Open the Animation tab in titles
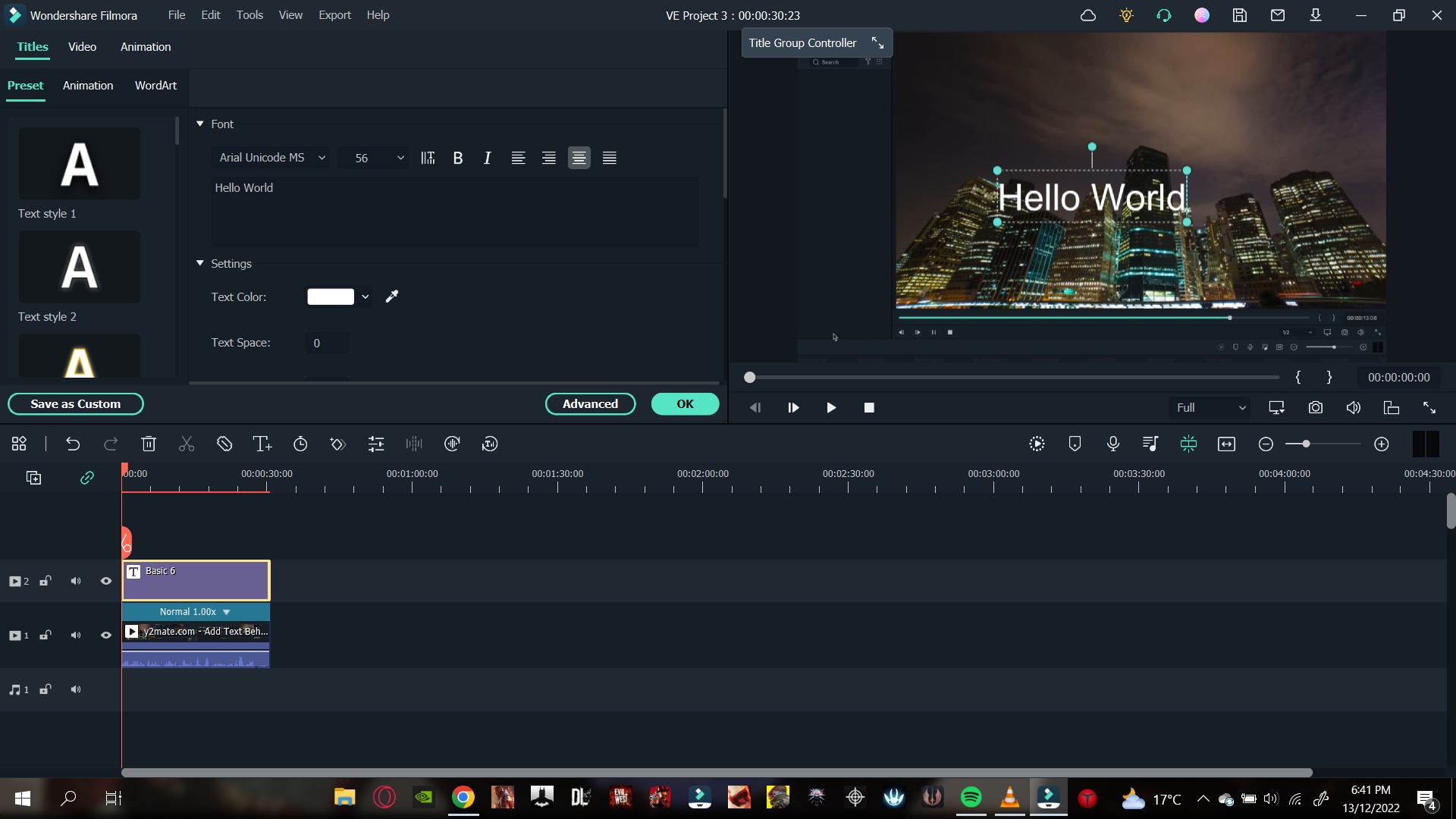1456x819 pixels. pos(88,85)
